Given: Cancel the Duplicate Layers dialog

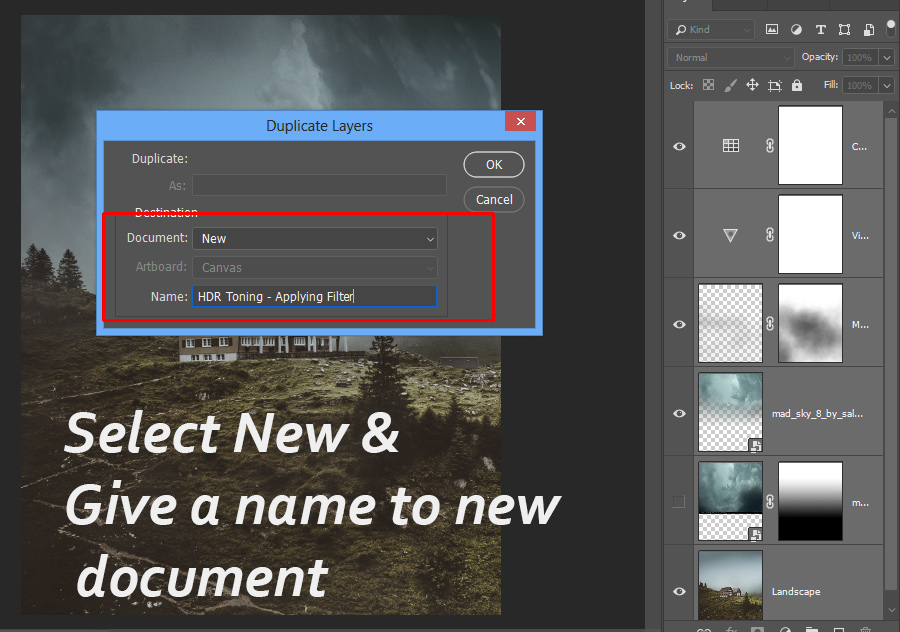Looking at the screenshot, I should (494, 199).
